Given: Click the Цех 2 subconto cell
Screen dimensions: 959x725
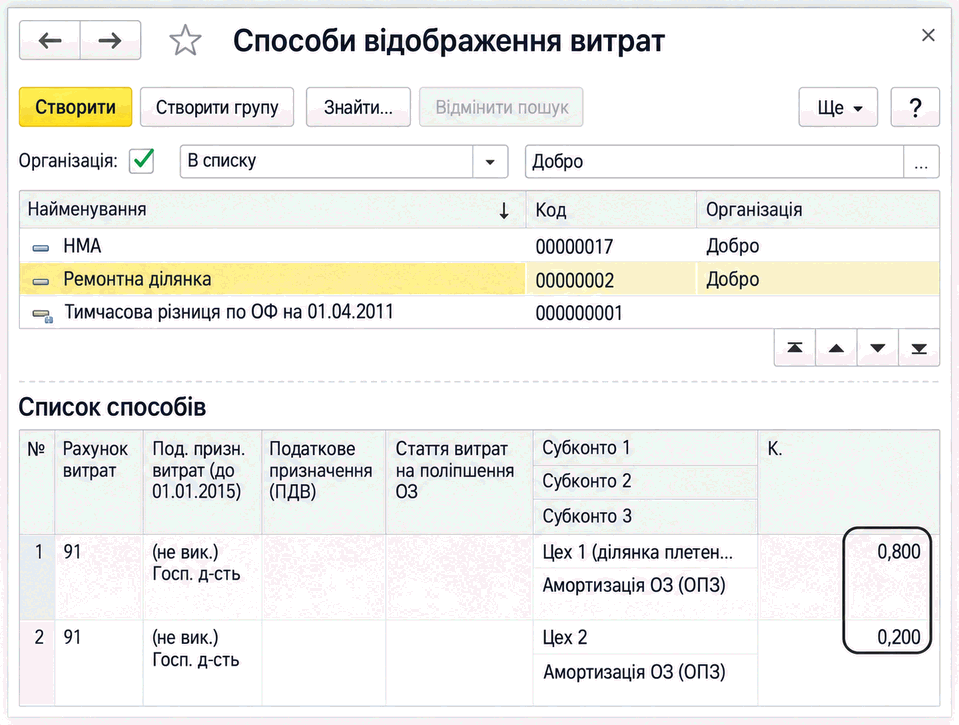Looking at the screenshot, I should pos(645,638).
